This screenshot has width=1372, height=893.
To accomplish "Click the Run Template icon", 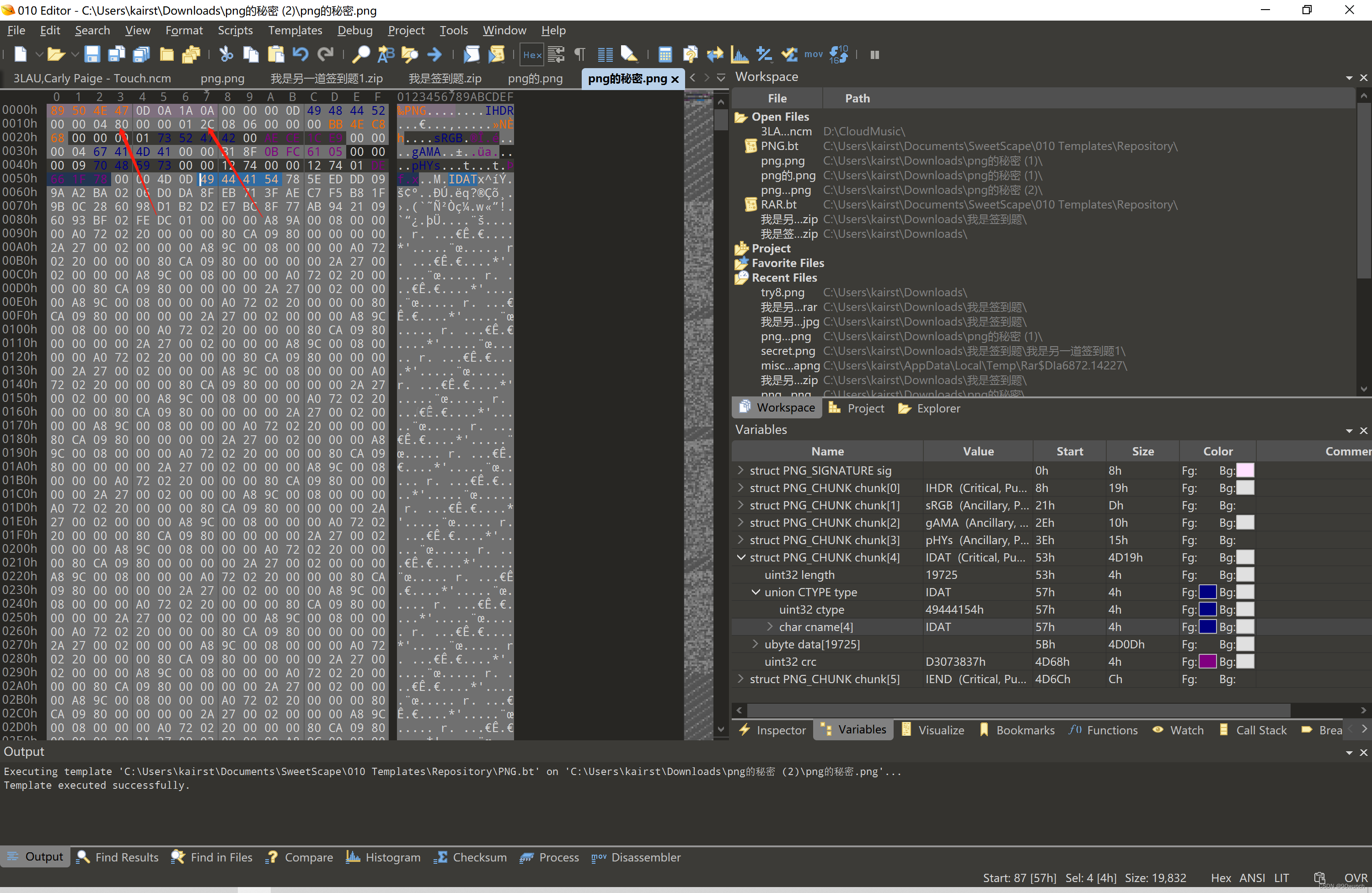I will coord(496,55).
